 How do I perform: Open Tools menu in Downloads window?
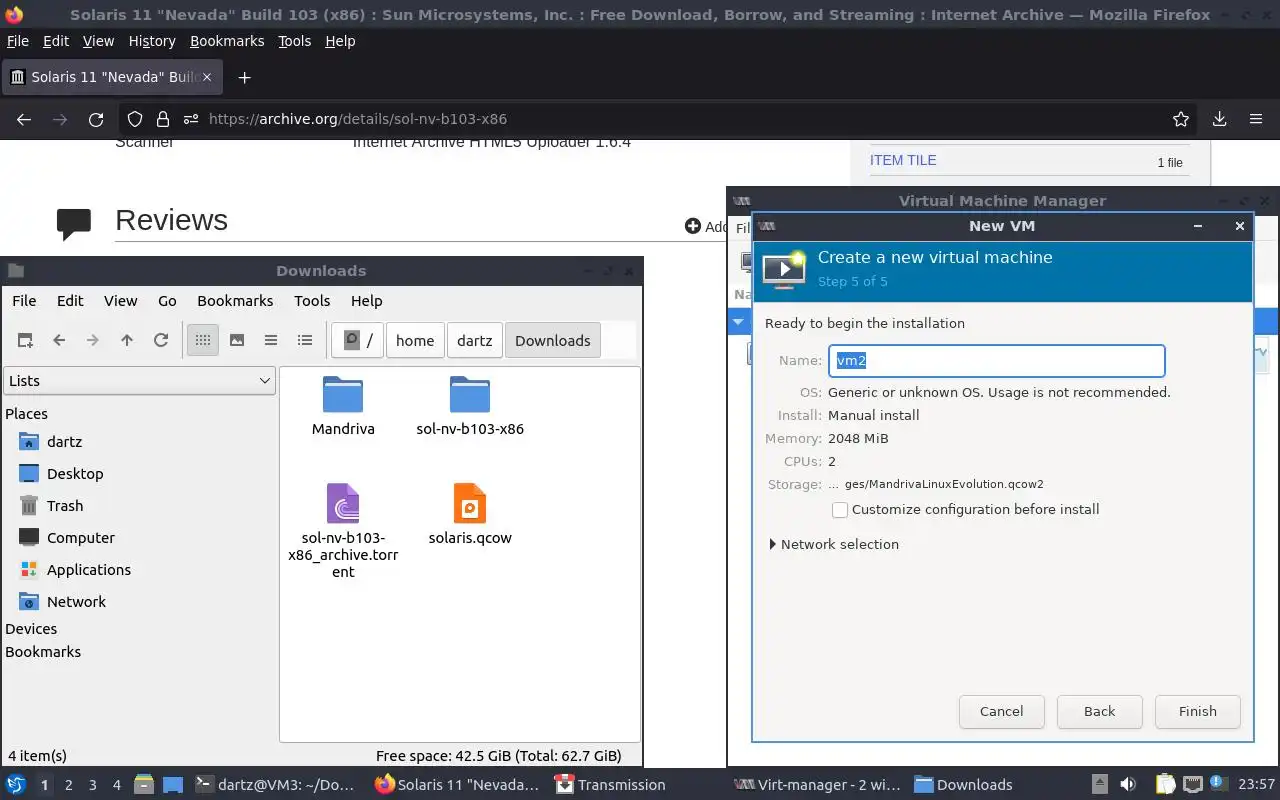coord(312,300)
